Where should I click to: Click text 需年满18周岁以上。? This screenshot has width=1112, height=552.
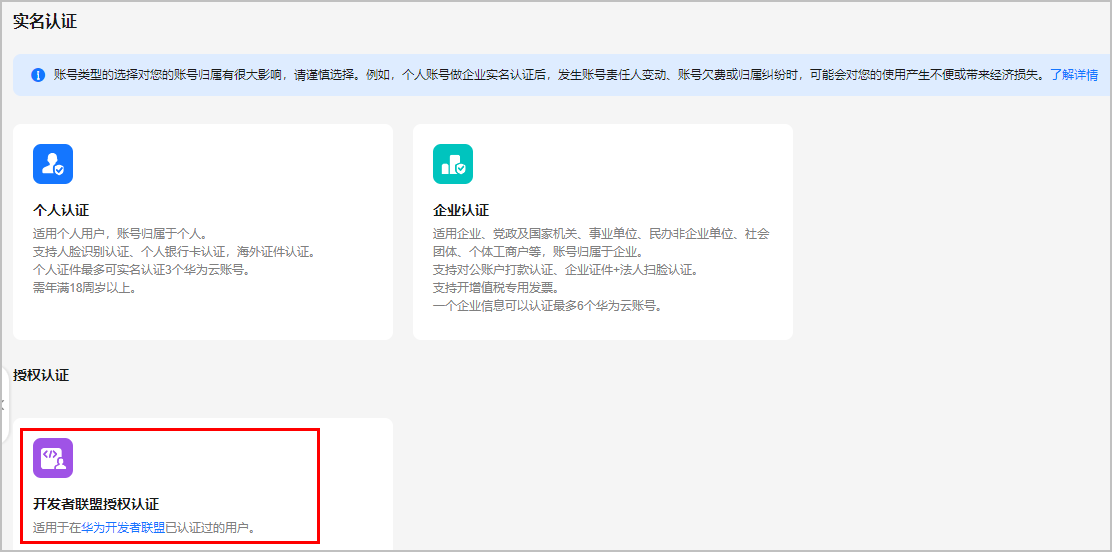coord(84,288)
